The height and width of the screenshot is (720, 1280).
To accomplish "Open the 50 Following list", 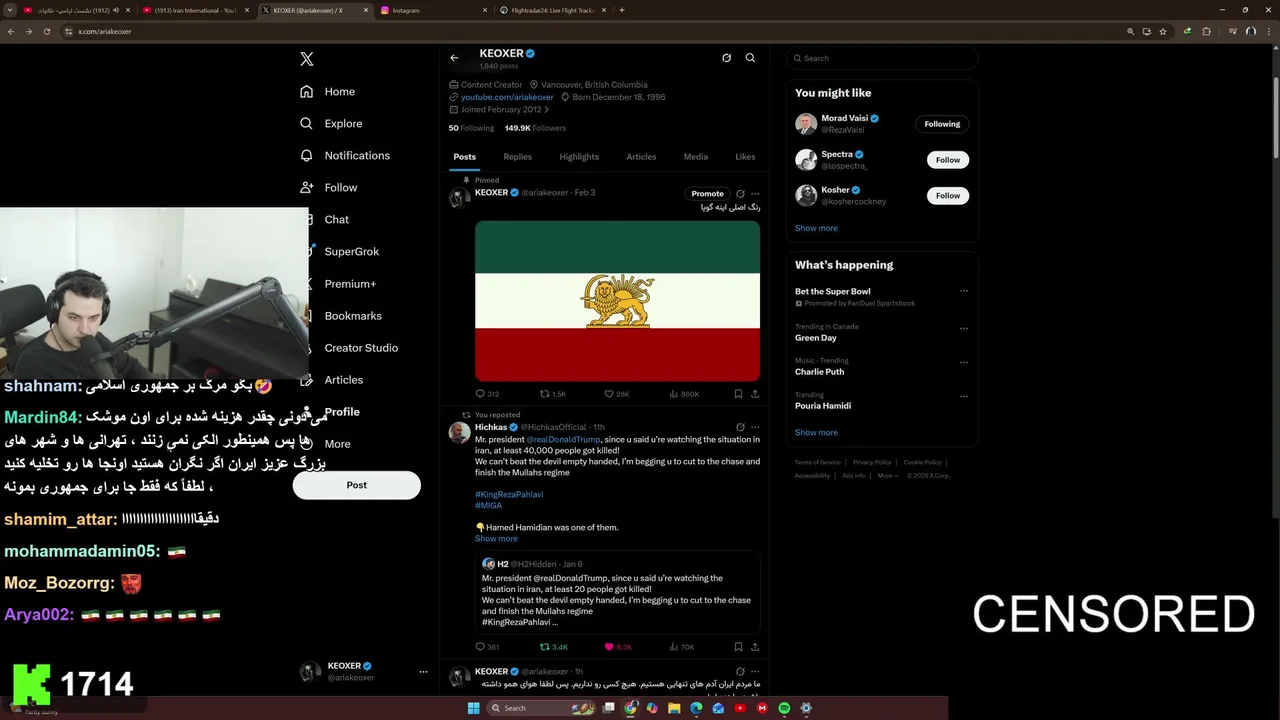I will pyautogui.click(x=471, y=128).
